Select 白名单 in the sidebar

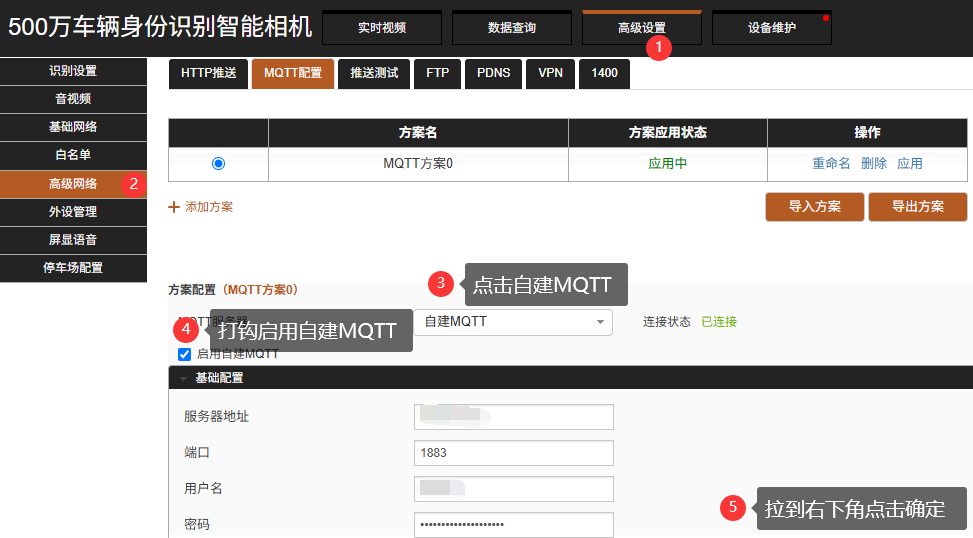(x=73, y=155)
